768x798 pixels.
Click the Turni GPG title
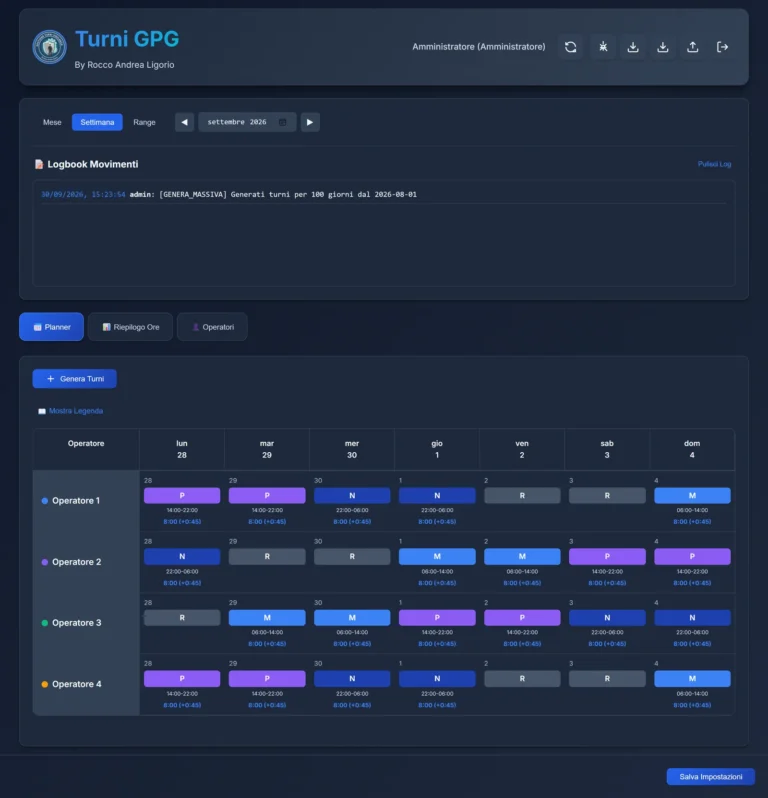(x=127, y=39)
